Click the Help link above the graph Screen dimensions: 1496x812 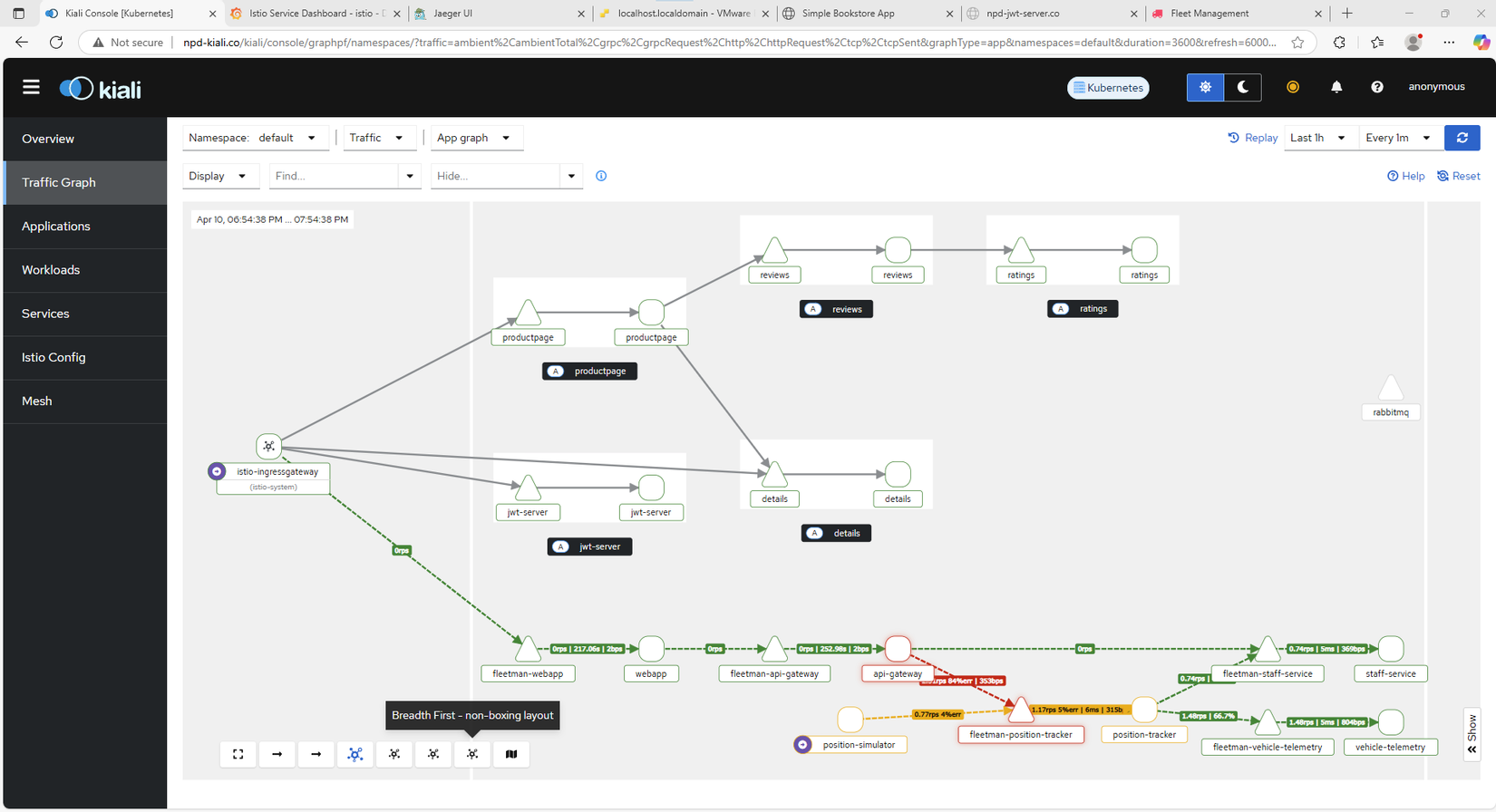tap(1406, 176)
